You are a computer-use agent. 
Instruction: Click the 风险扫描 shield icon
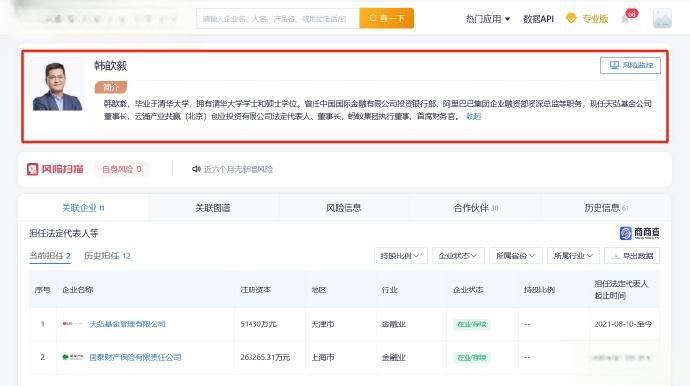(x=33, y=169)
